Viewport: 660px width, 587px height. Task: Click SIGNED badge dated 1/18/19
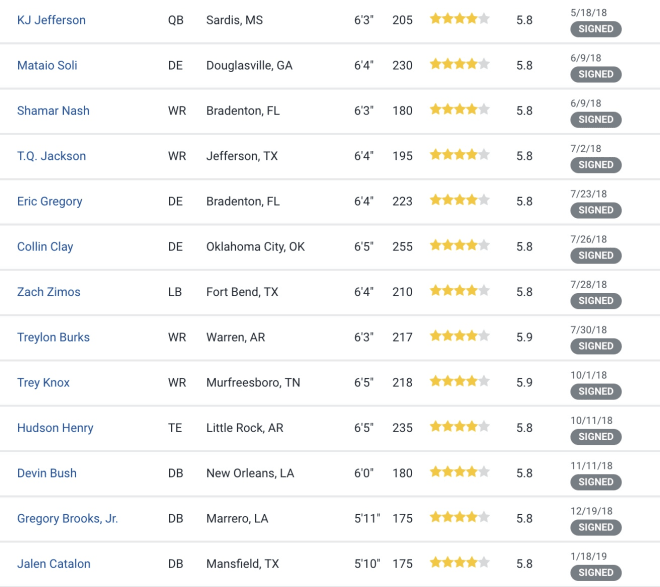596,573
